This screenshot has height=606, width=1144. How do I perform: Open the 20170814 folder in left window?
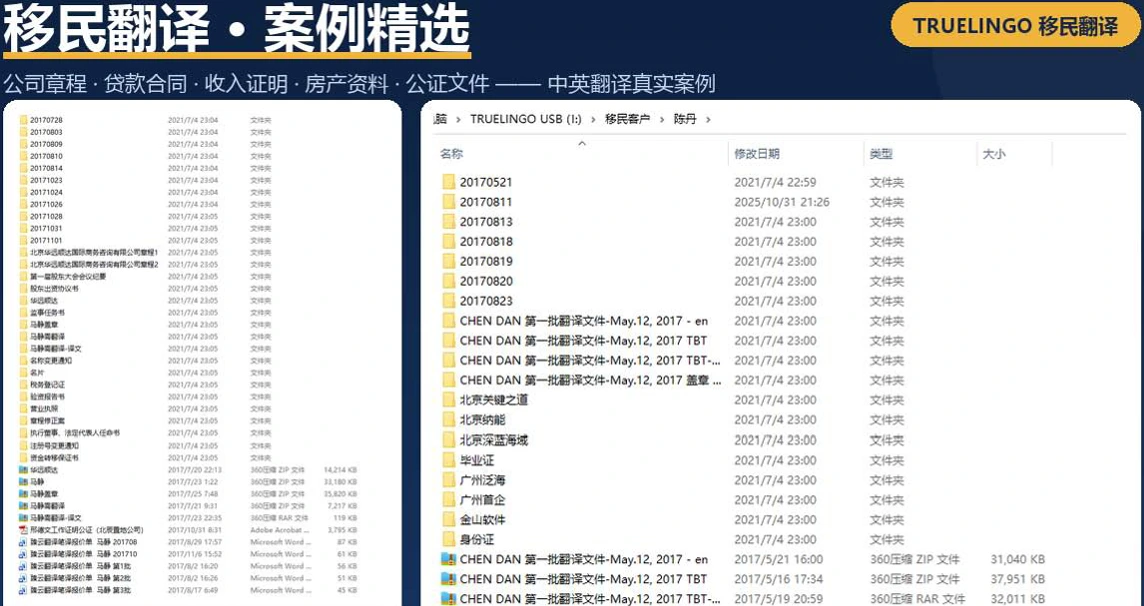pos(46,168)
